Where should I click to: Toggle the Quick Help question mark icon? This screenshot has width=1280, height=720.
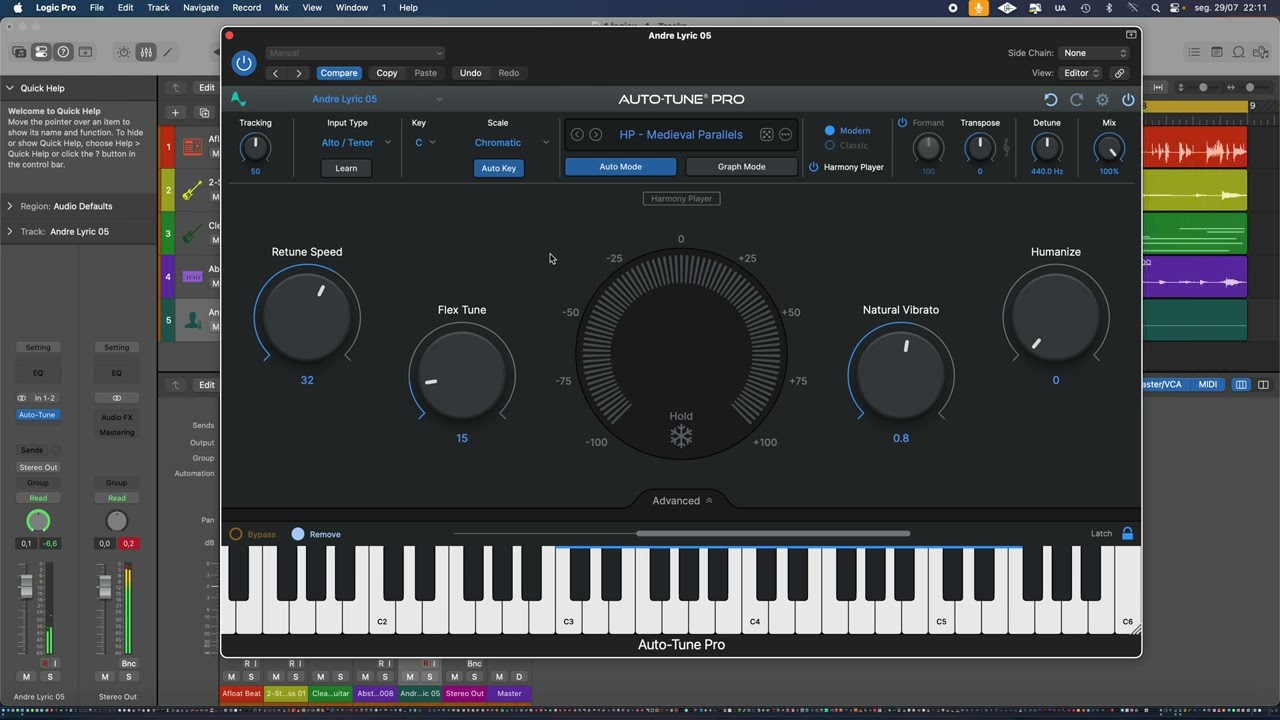point(63,52)
